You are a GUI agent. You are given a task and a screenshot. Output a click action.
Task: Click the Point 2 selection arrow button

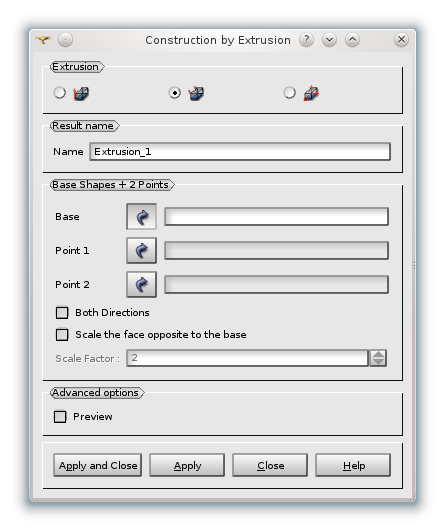tap(141, 284)
